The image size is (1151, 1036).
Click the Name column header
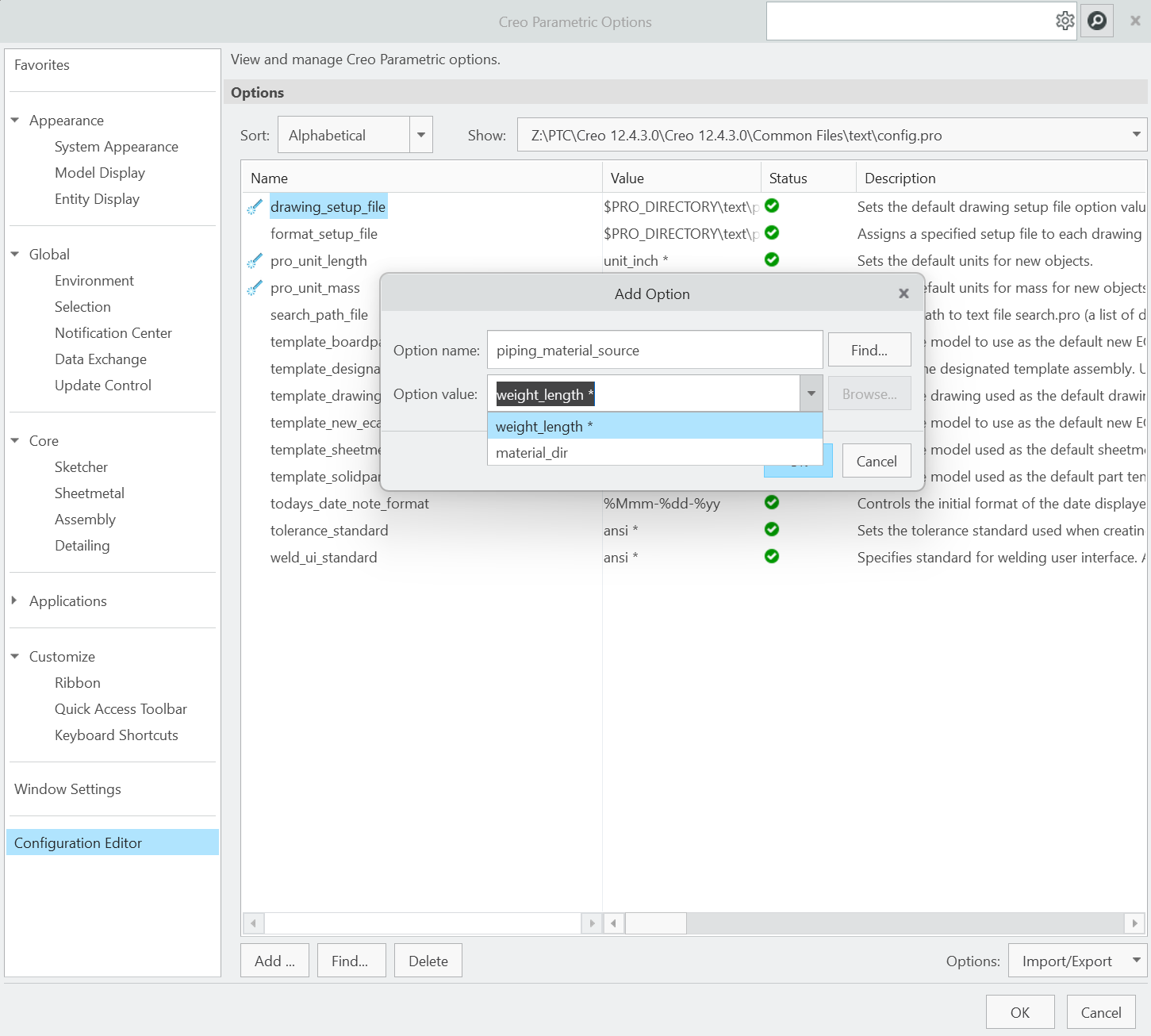point(422,178)
